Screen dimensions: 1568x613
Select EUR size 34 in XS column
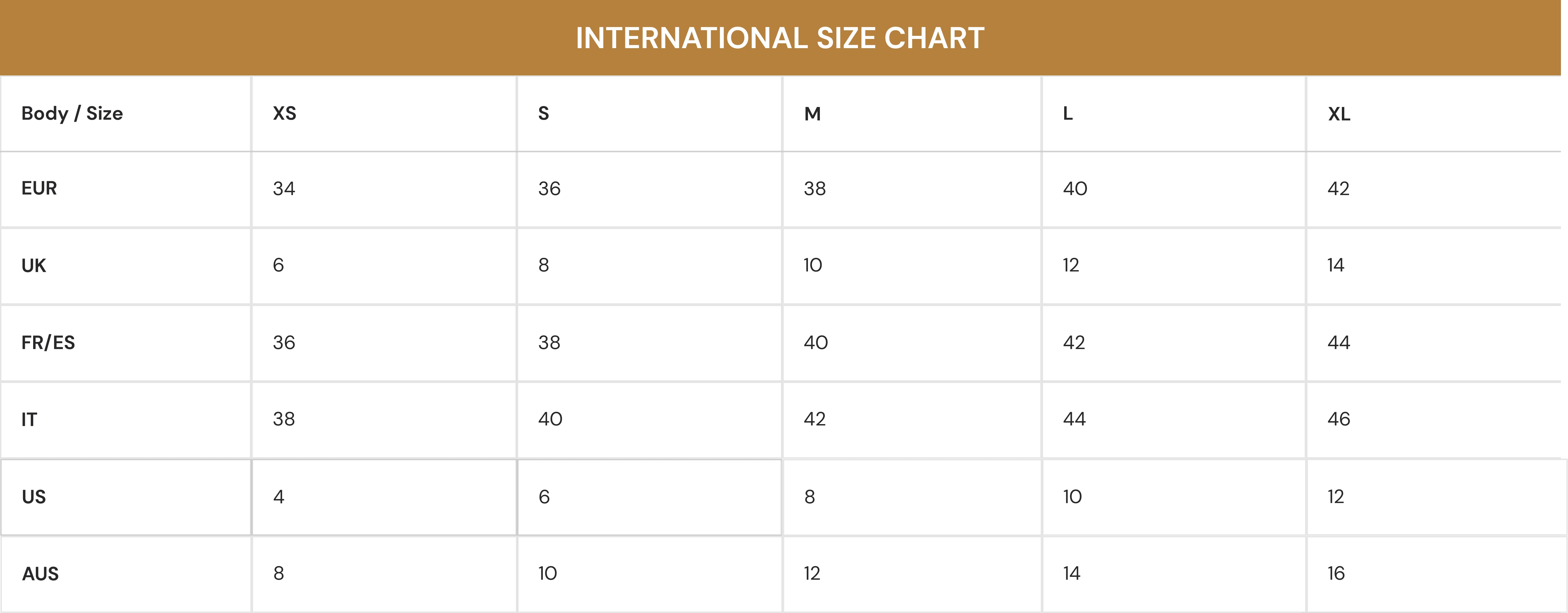tap(284, 189)
